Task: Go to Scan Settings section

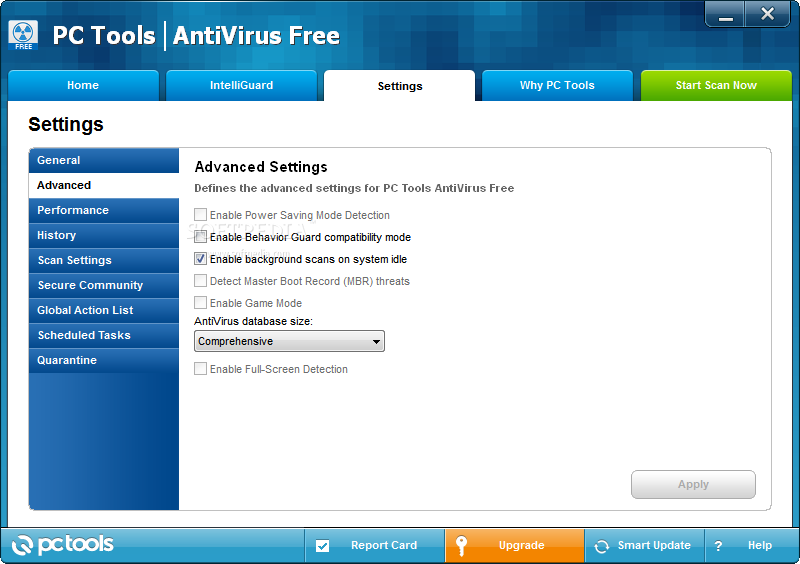Action: [x=104, y=260]
